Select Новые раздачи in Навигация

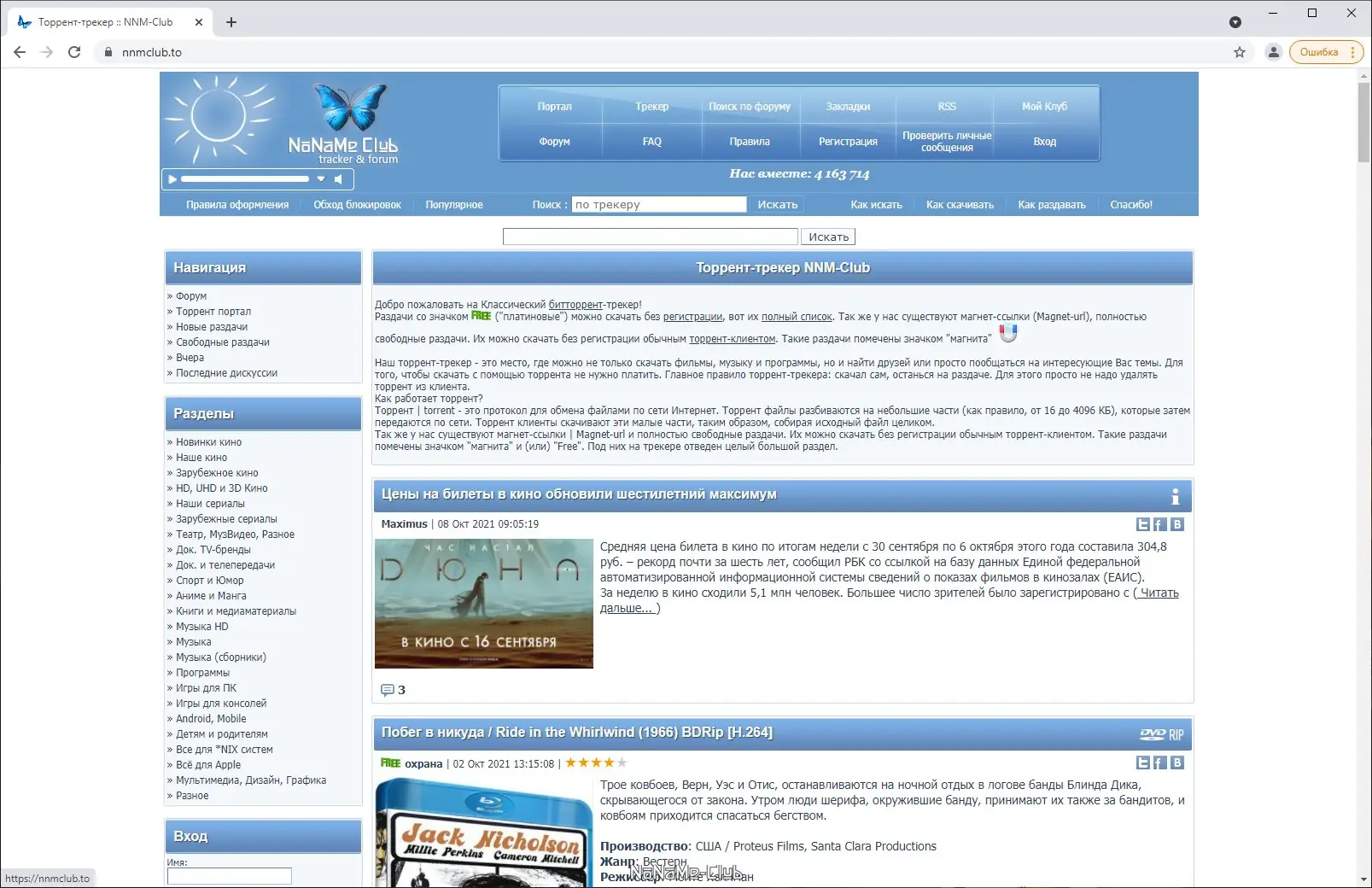212,327
